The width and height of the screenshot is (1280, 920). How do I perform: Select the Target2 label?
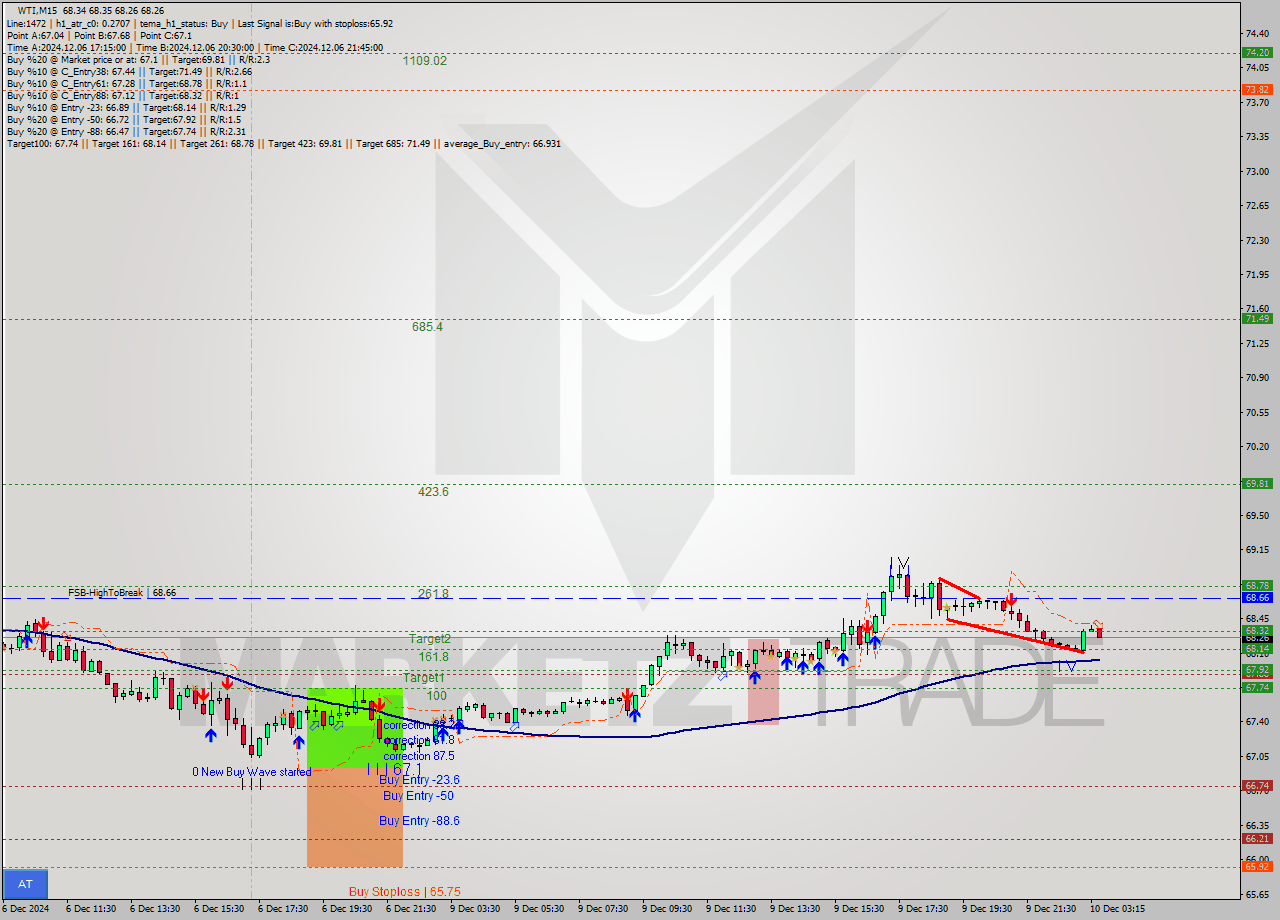tap(430, 638)
